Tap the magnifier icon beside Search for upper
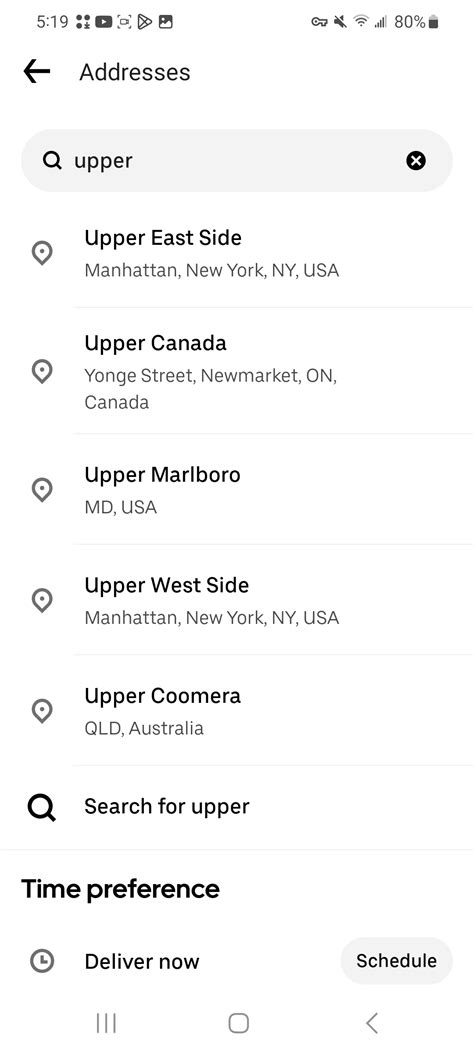This screenshot has width=474, height=1053. pyautogui.click(x=42, y=807)
